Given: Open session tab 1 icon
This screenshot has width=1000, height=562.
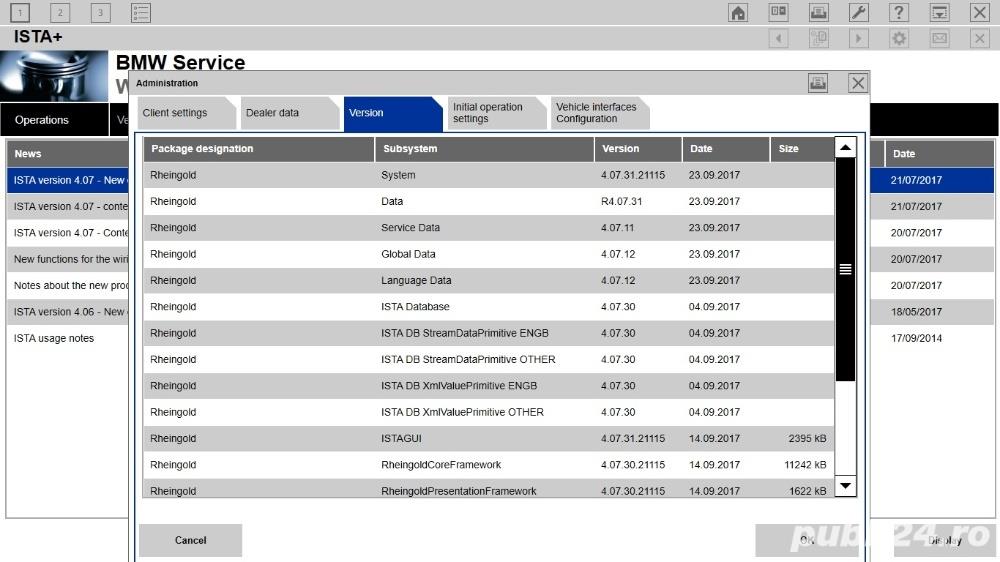Looking at the screenshot, I should (20, 12).
